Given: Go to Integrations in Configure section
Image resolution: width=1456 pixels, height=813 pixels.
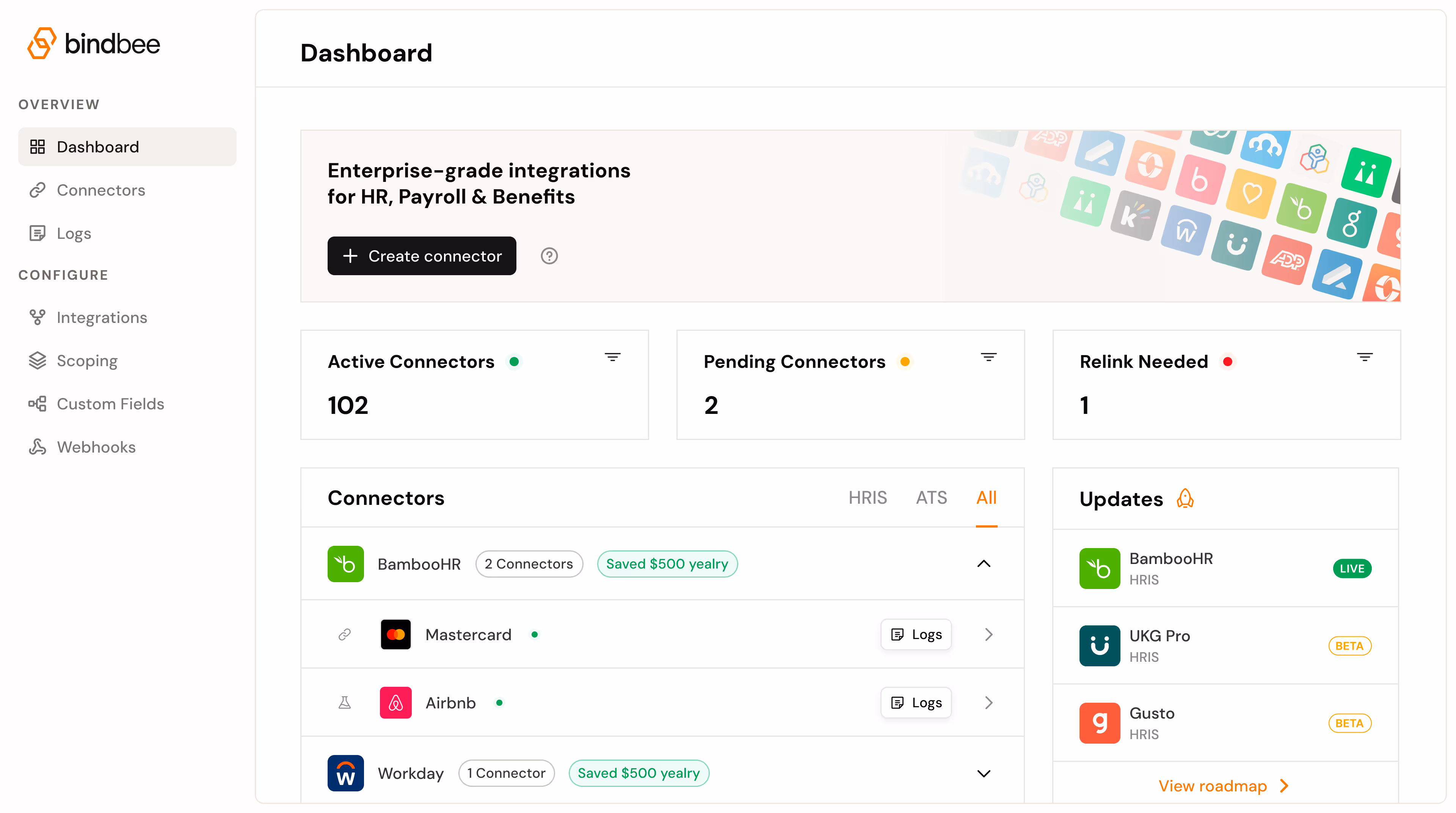Looking at the screenshot, I should click(102, 318).
